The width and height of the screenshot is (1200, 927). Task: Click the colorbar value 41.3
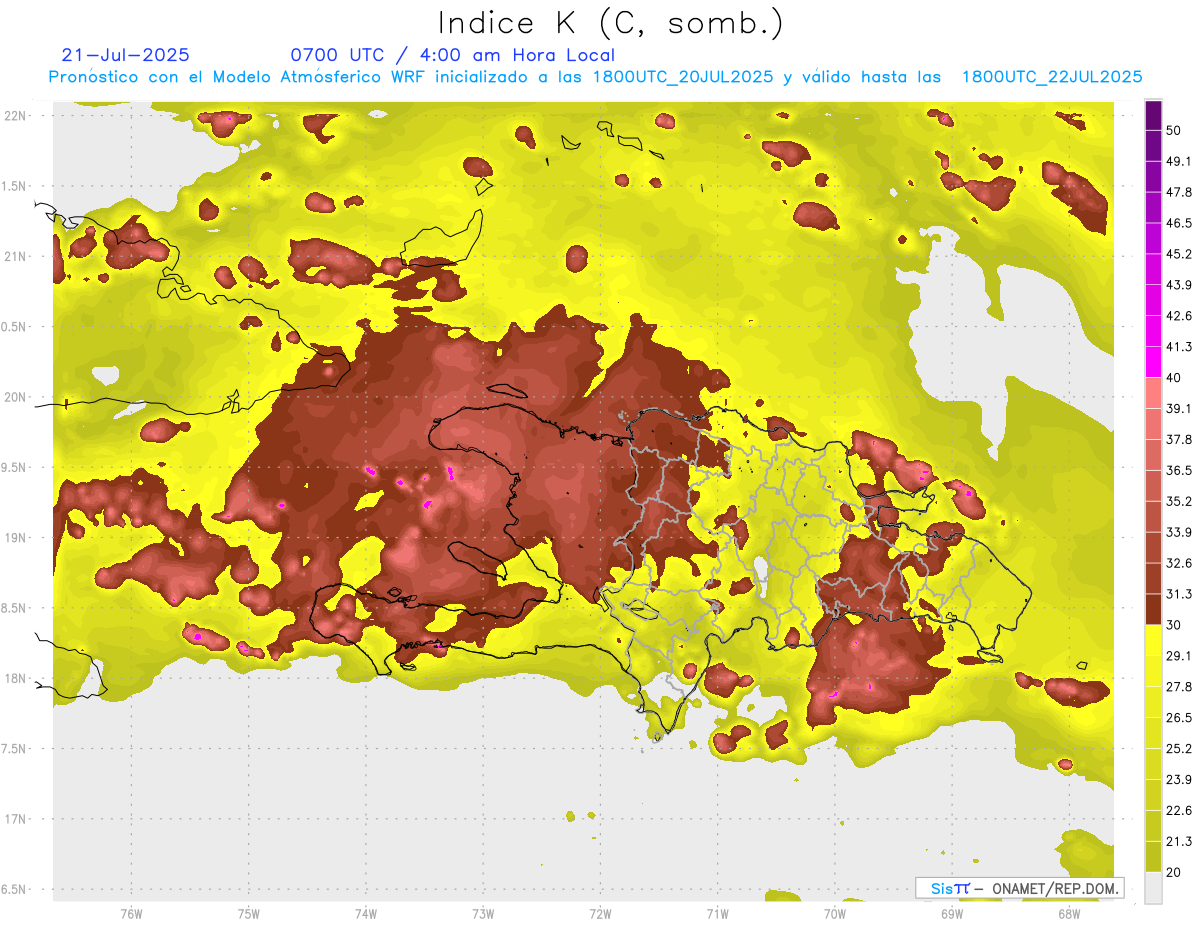point(1178,347)
